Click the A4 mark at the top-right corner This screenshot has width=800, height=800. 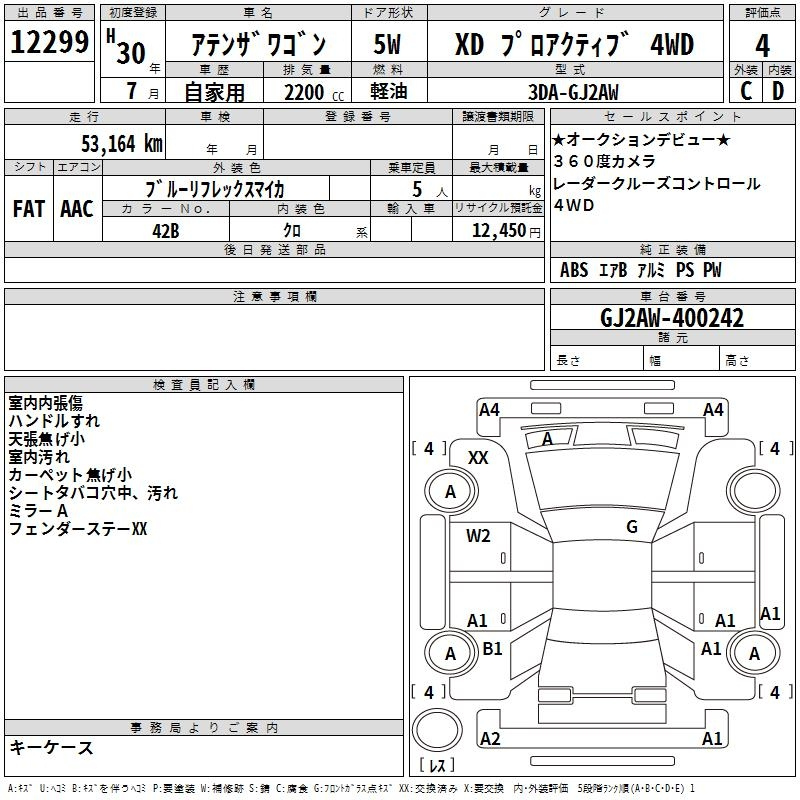point(713,409)
